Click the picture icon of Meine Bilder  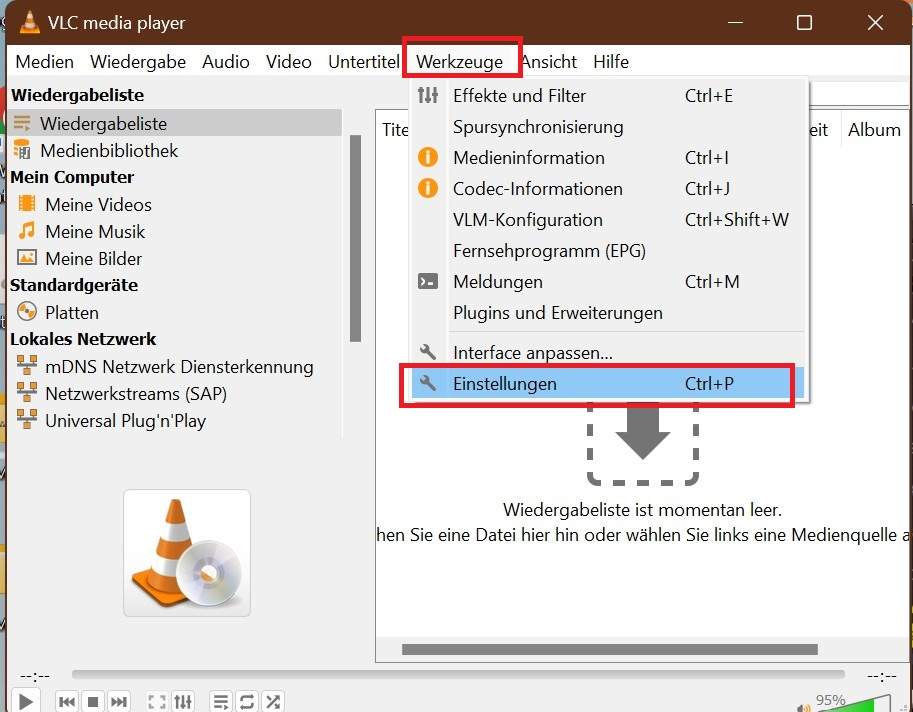[27, 257]
